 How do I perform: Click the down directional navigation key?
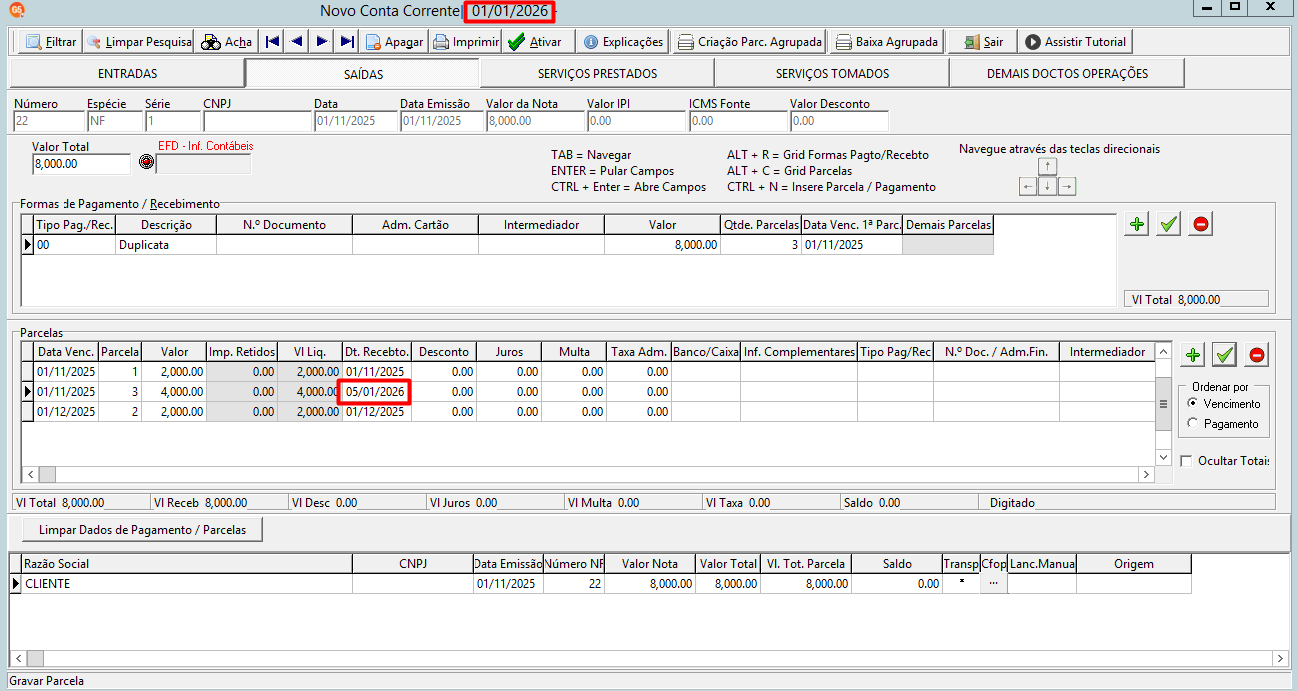pyautogui.click(x=1047, y=186)
